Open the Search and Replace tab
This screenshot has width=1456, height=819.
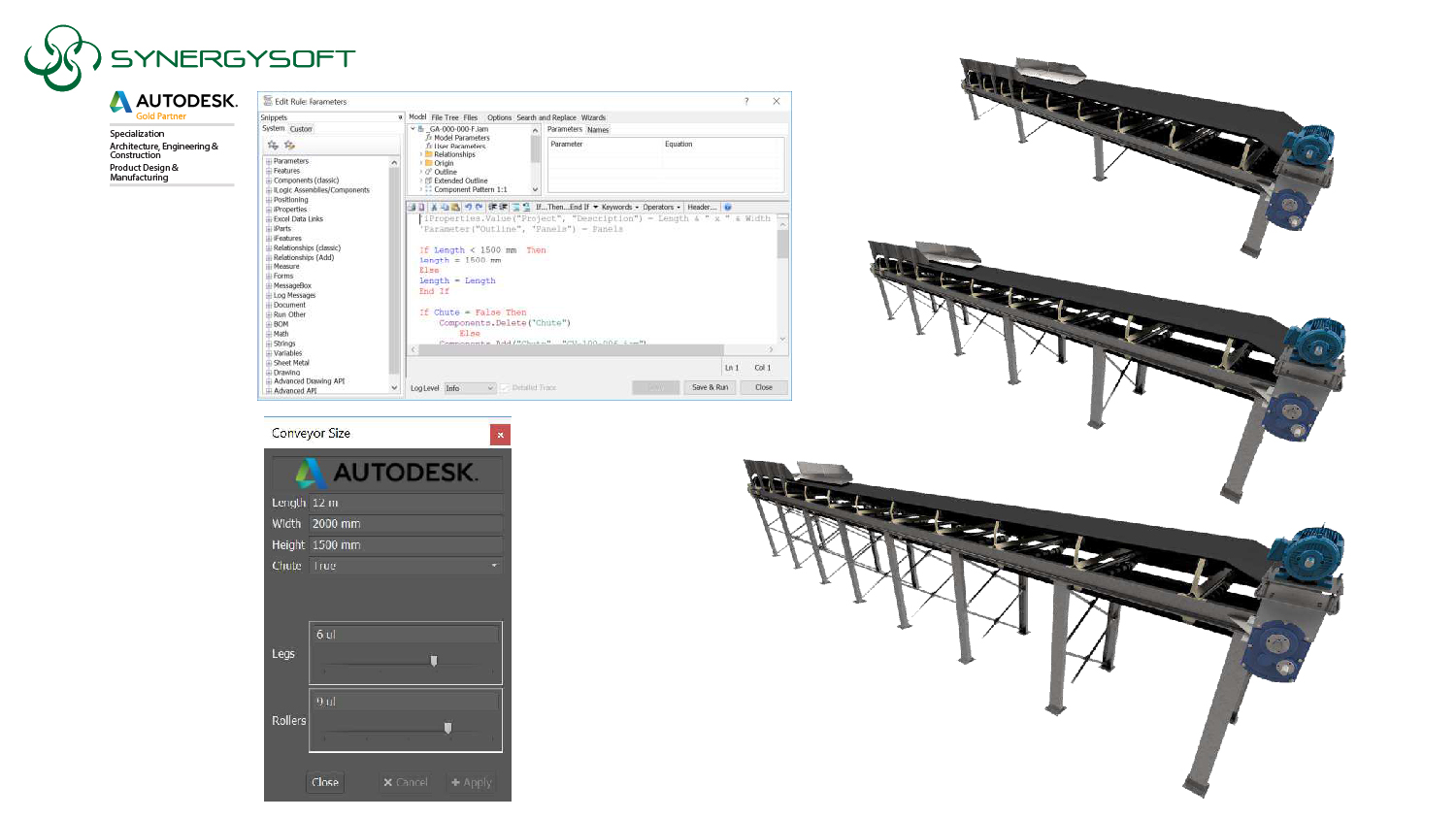click(x=546, y=117)
